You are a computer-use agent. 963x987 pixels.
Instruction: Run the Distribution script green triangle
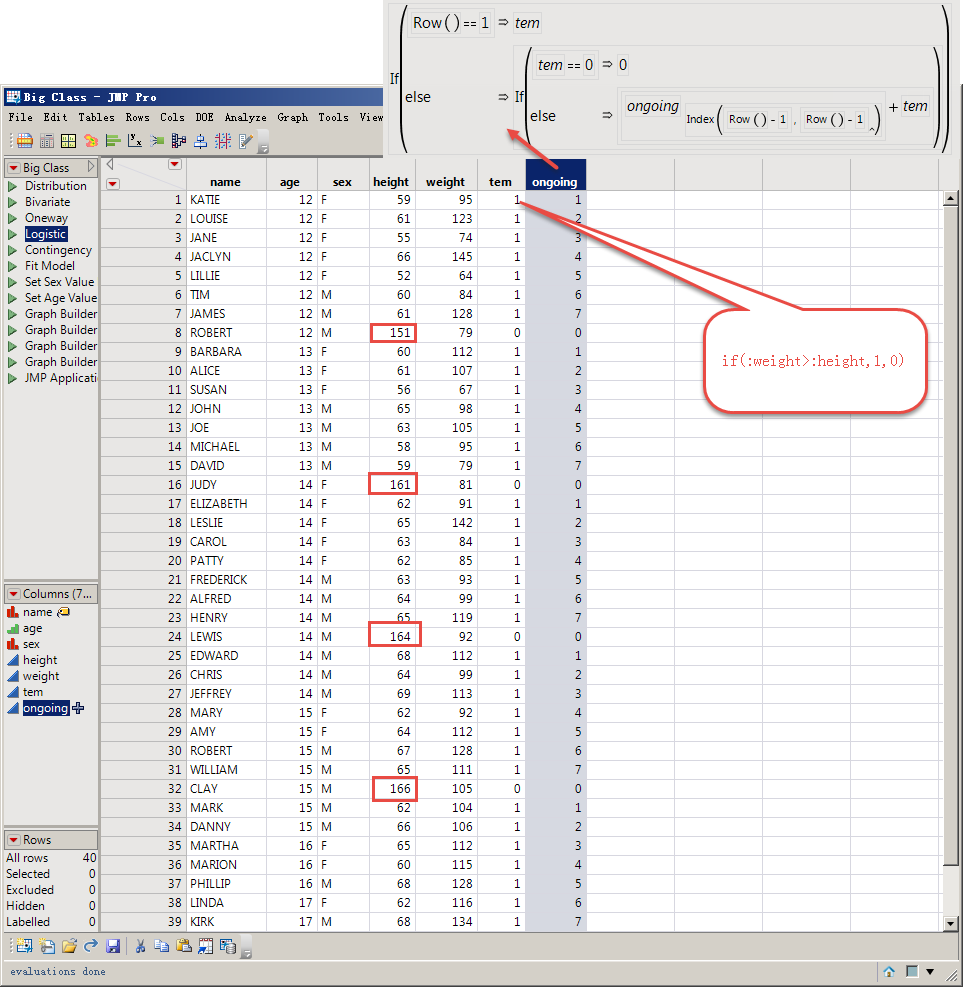(x=12, y=186)
